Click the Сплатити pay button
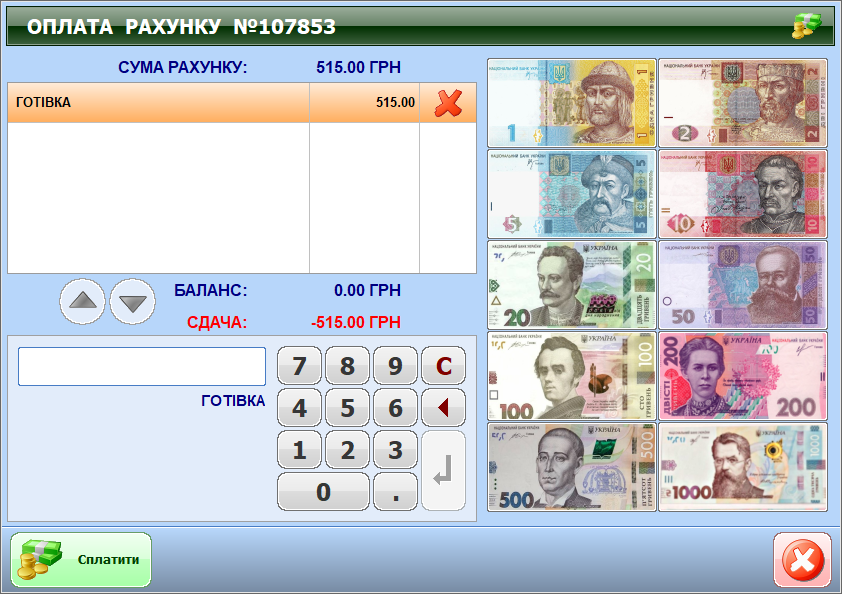The width and height of the screenshot is (842, 594). [81, 560]
